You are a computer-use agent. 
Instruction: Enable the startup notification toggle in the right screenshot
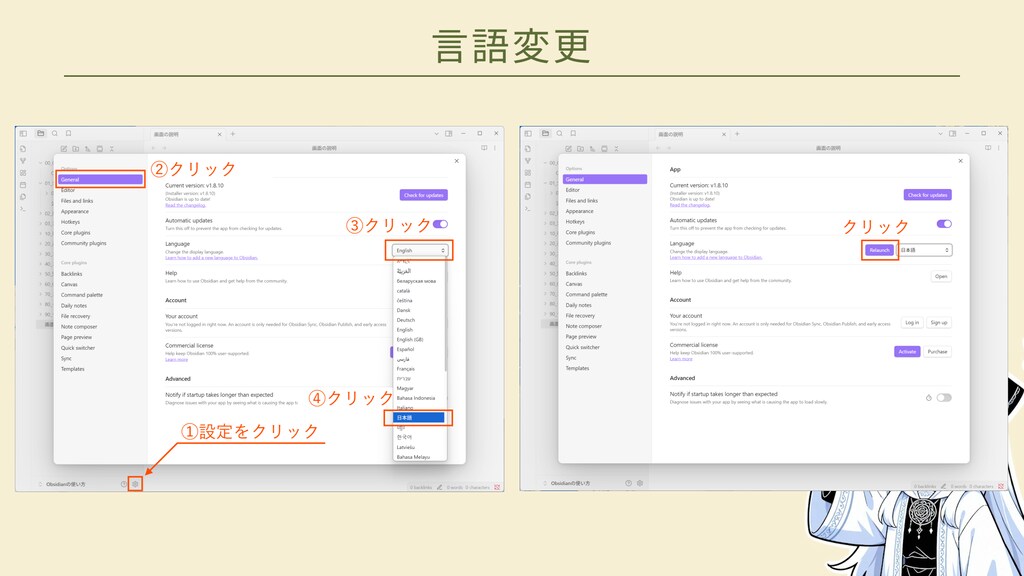[x=944, y=397]
